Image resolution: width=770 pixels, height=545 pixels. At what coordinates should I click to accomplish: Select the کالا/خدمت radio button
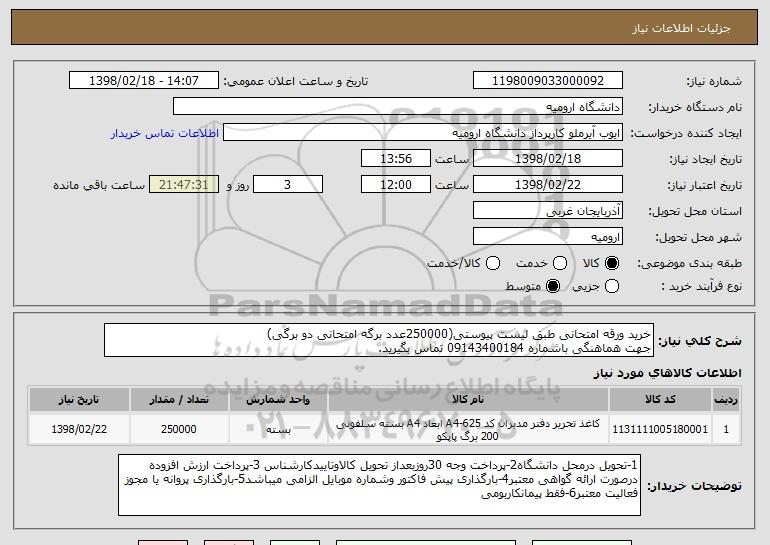(x=493, y=263)
